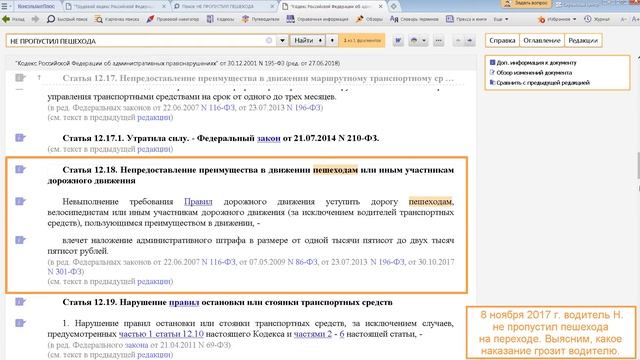This screenshot has width=640, height=360.
Task: Expand the print options dropdown arrow
Action: click(x=424, y=40)
